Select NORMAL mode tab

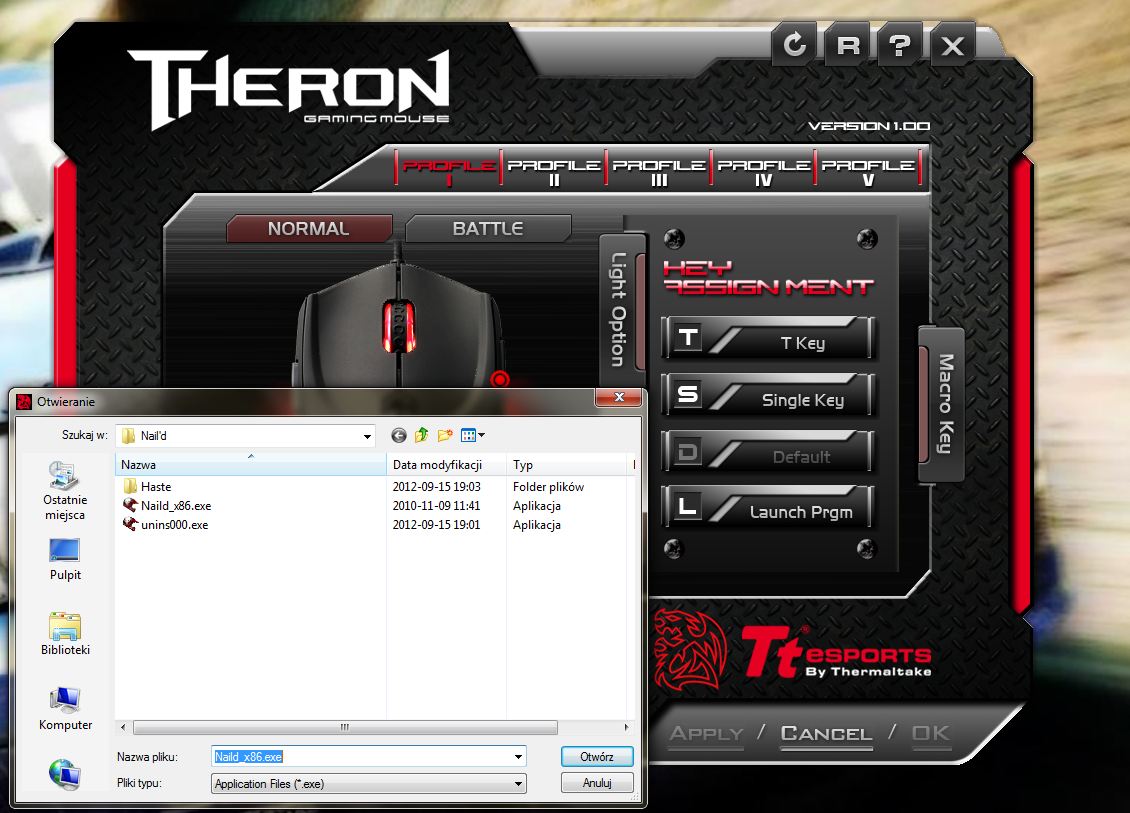click(x=308, y=228)
